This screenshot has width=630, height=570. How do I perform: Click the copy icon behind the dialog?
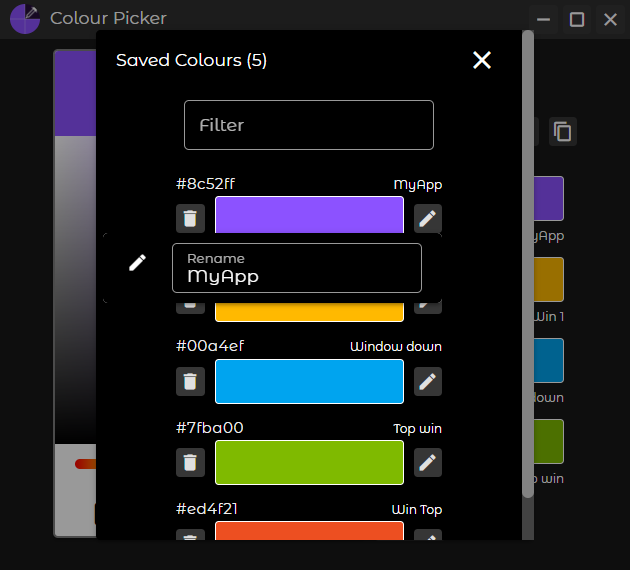(x=563, y=131)
